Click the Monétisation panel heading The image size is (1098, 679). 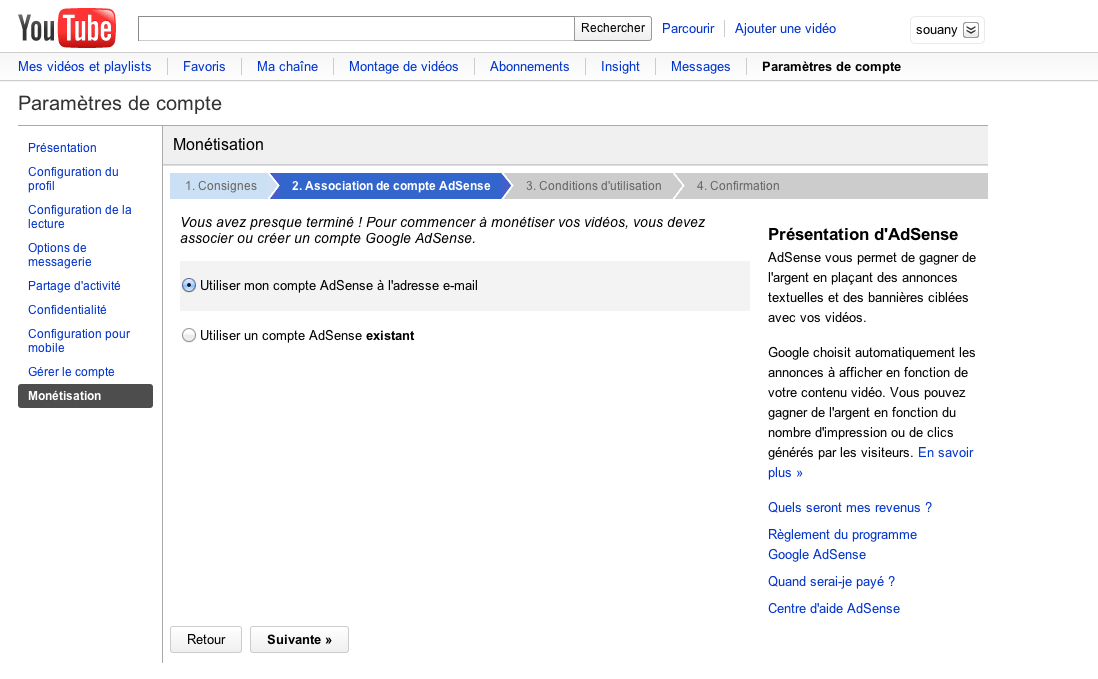tap(218, 144)
